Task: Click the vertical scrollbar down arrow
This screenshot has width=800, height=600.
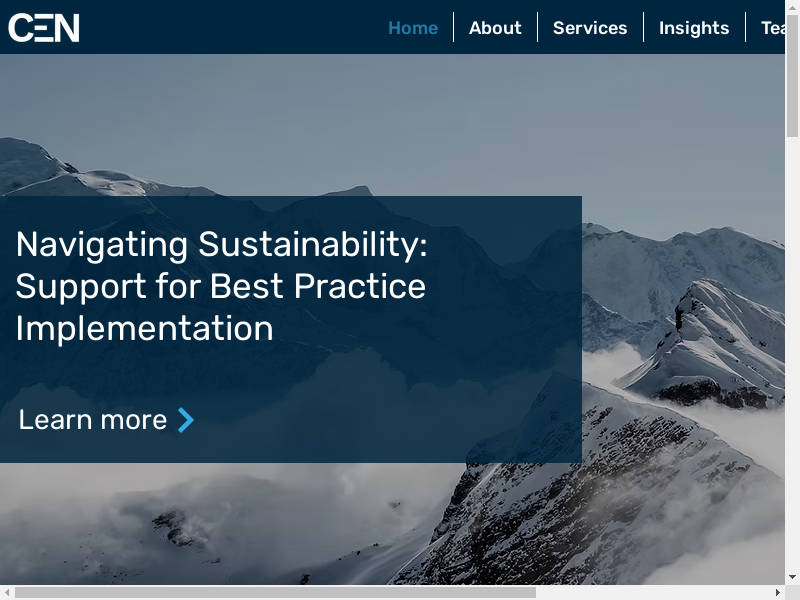Action: click(x=792, y=577)
